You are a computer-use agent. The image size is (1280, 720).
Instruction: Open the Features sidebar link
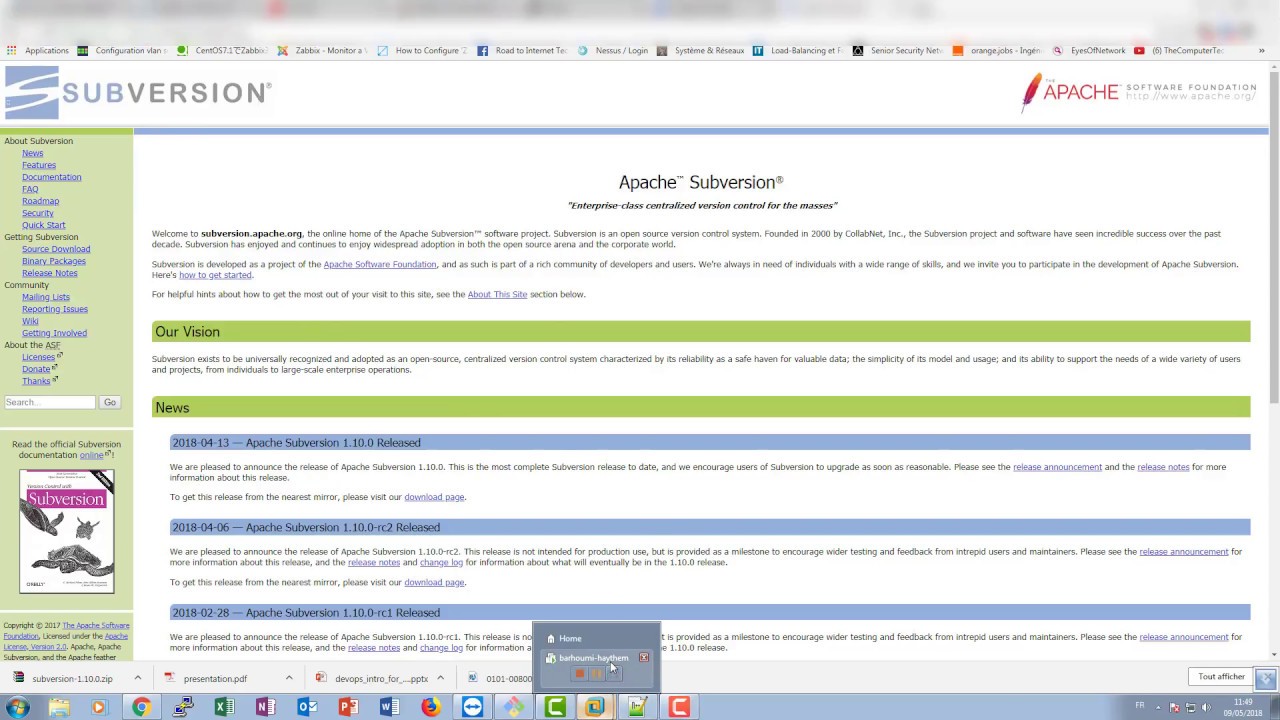pos(39,165)
